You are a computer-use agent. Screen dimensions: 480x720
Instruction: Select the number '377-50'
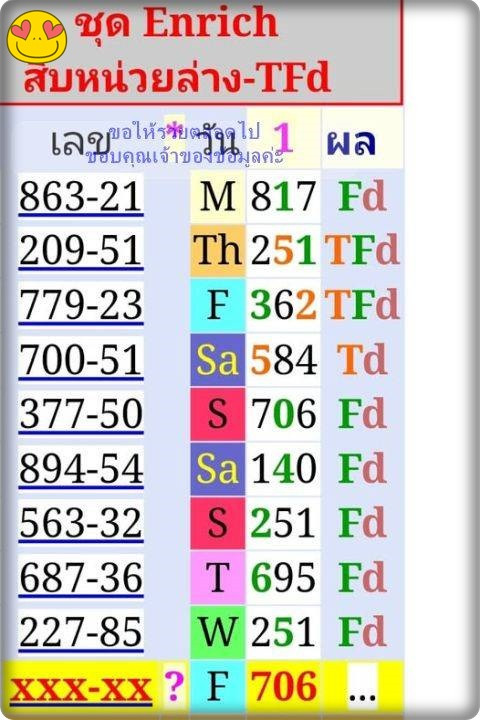81,413
